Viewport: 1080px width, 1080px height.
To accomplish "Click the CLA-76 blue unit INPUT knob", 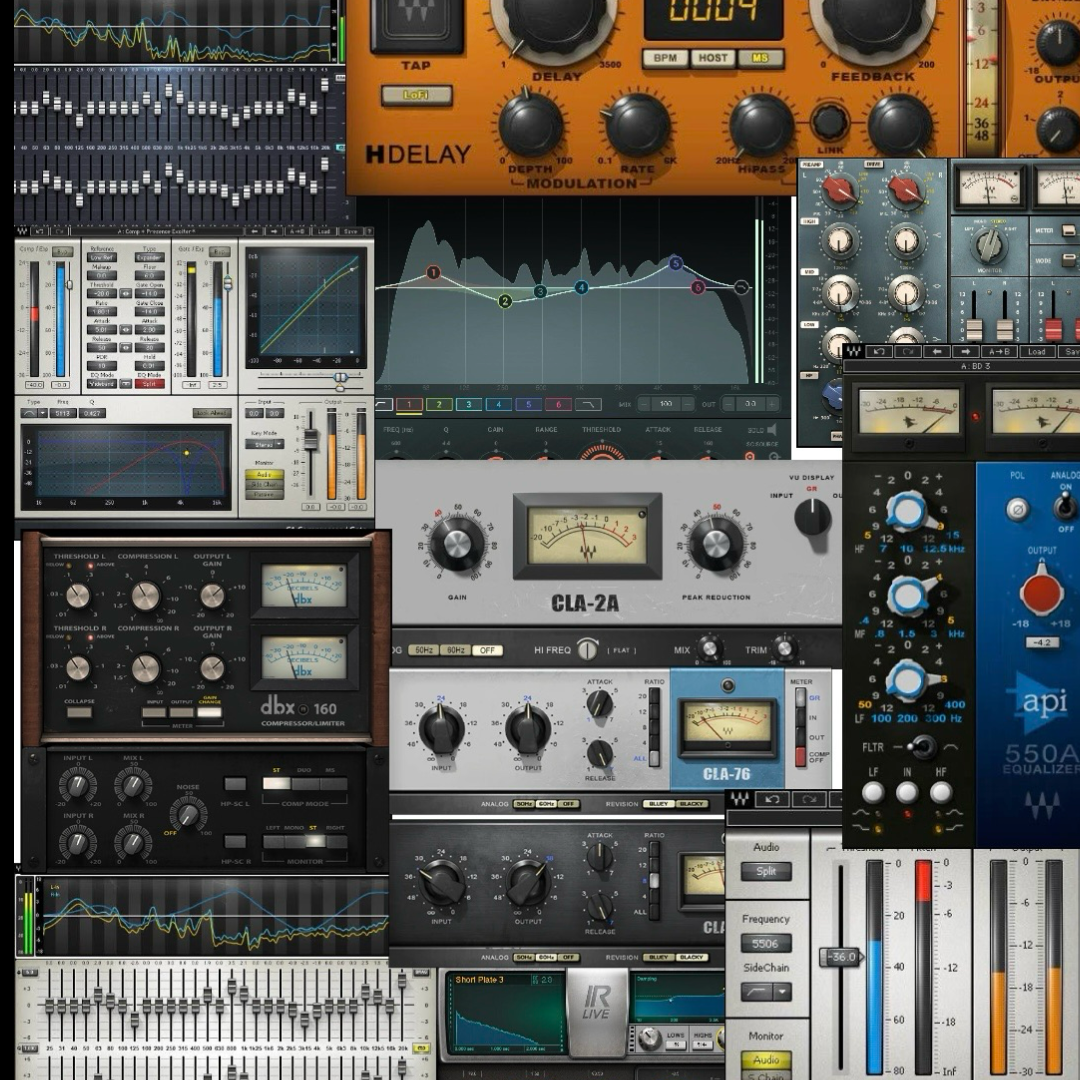I will click(441, 730).
